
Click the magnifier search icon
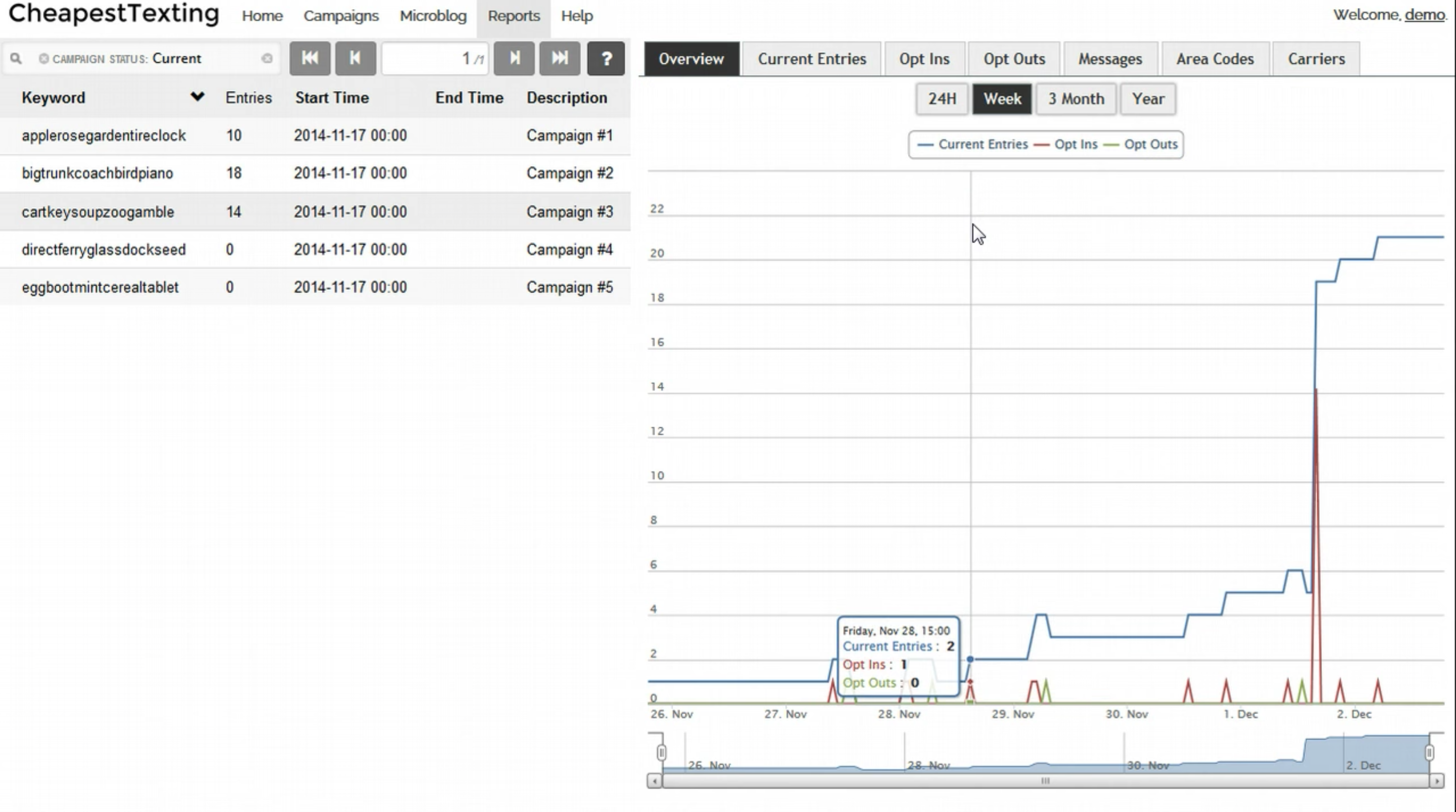click(x=16, y=59)
